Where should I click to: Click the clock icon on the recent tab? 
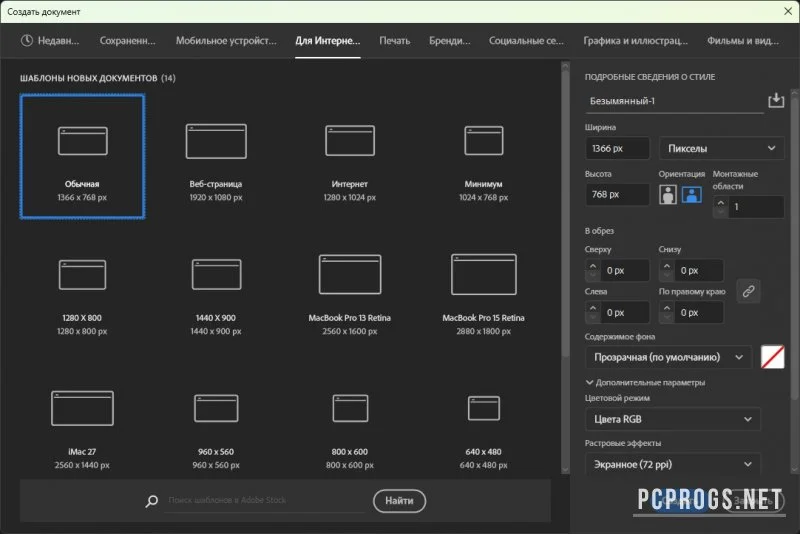[27, 40]
